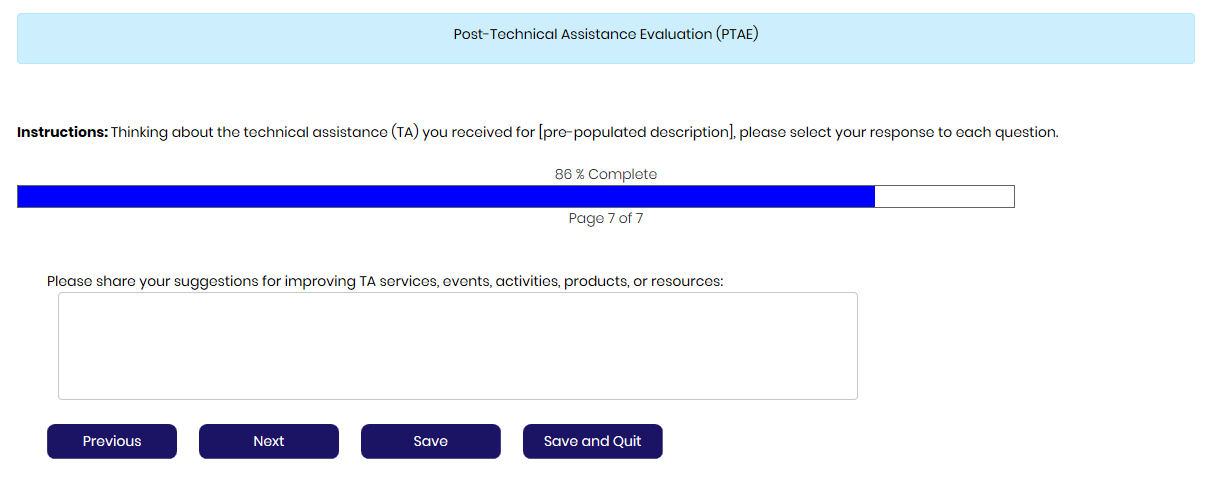Click the unfilled white end of progress bar
The width and height of the screenshot is (1218, 480).
(x=944, y=197)
